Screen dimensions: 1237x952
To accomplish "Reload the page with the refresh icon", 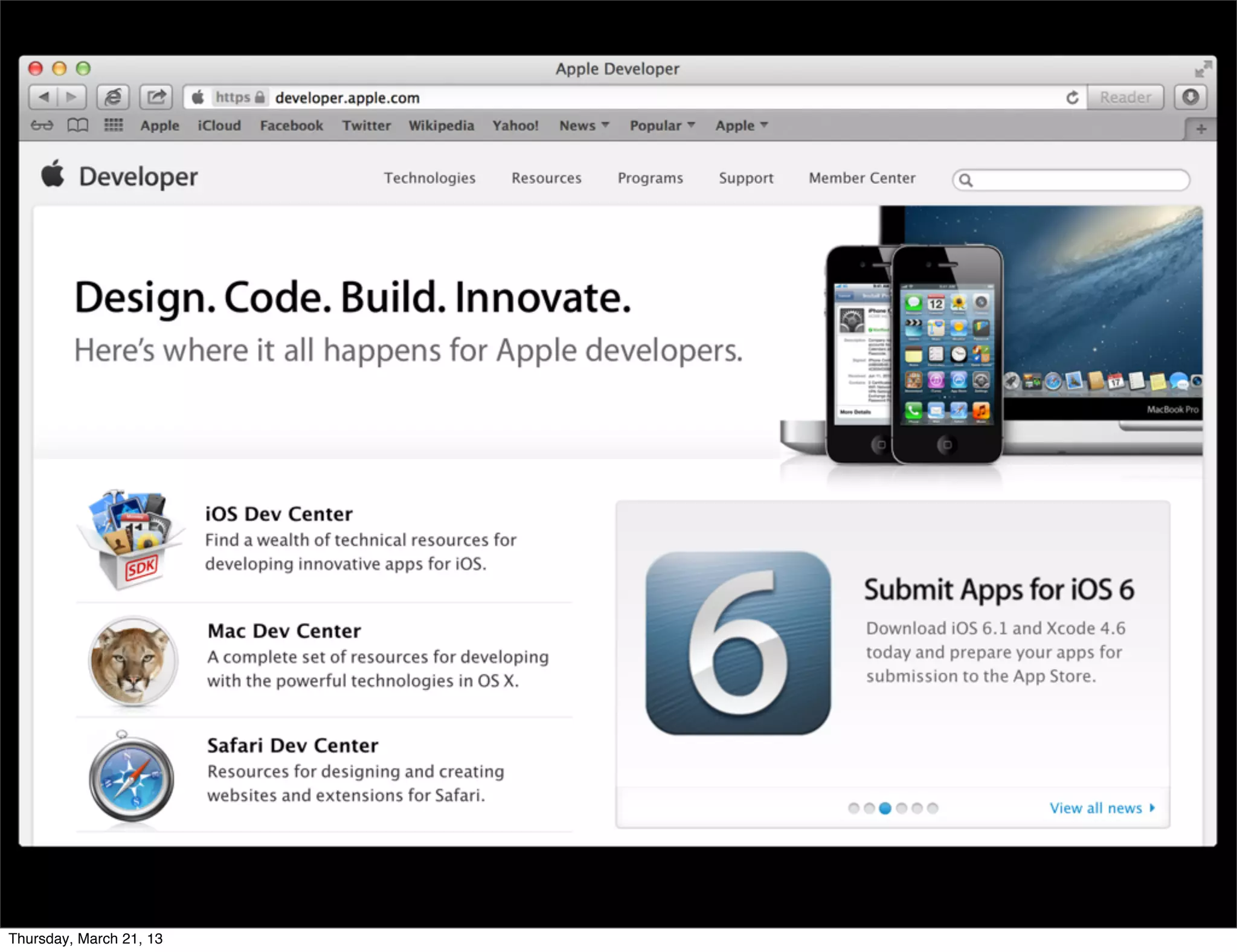I will click(1072, 97).
